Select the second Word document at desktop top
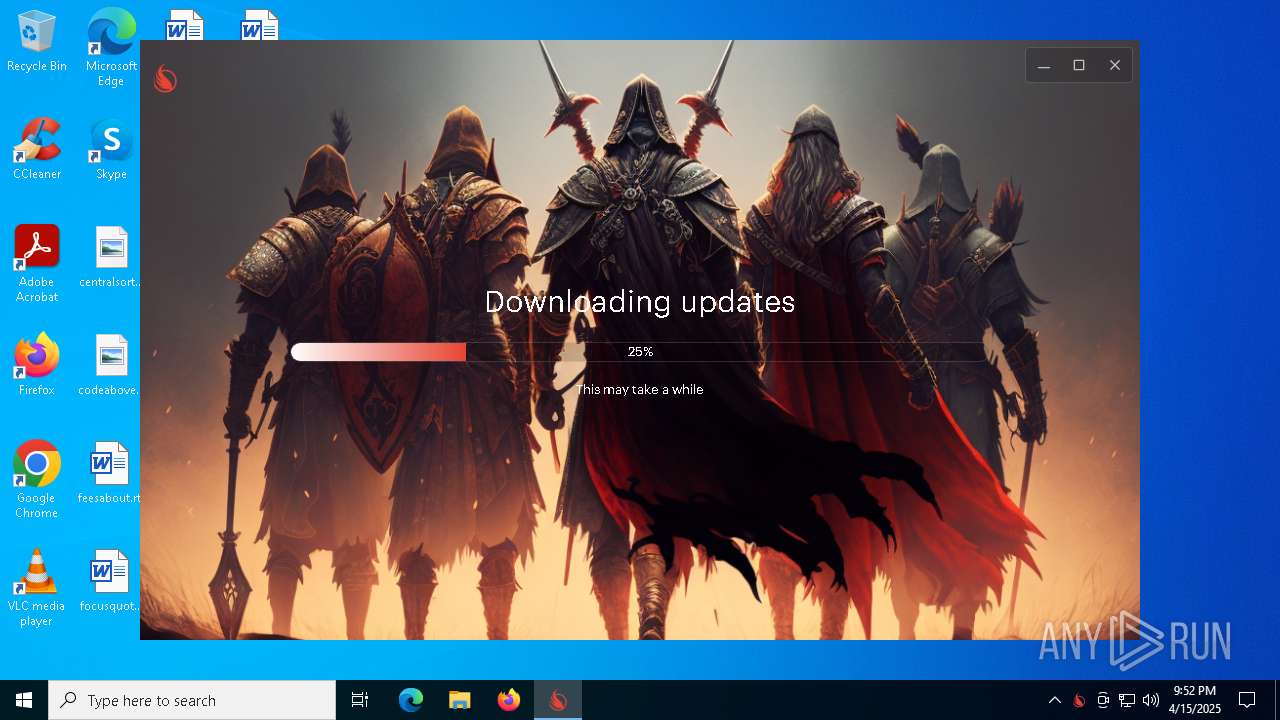1280x720 pixels. click(259, 25)
